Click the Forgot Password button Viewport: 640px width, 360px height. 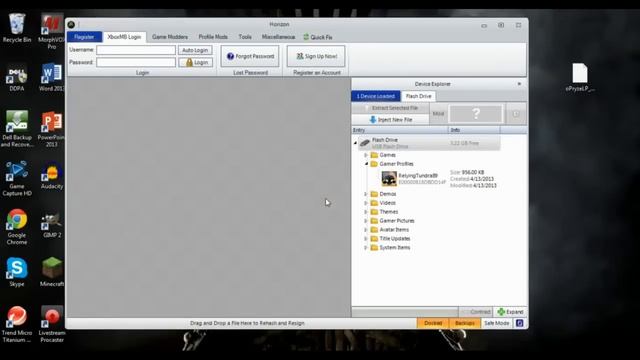[250, 56]
